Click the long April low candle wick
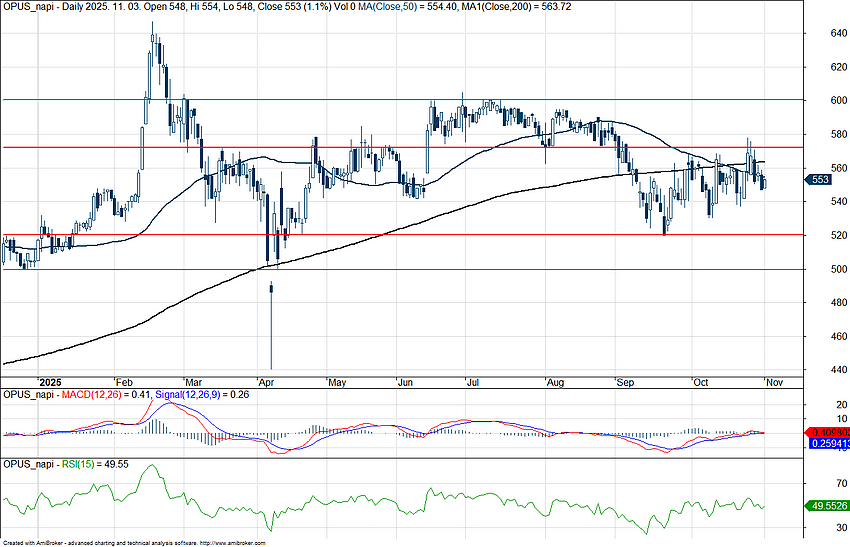850x547 pixels. [x=271, y=330]
